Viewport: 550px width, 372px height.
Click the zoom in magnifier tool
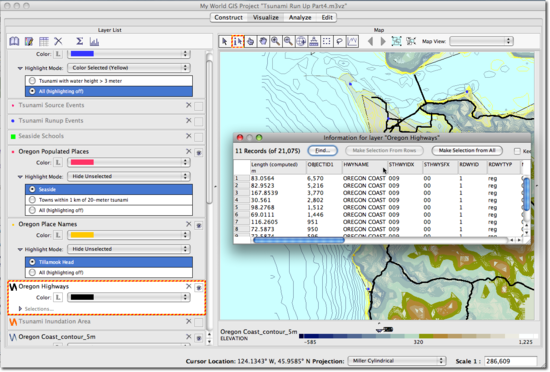[x=275, y=41]
